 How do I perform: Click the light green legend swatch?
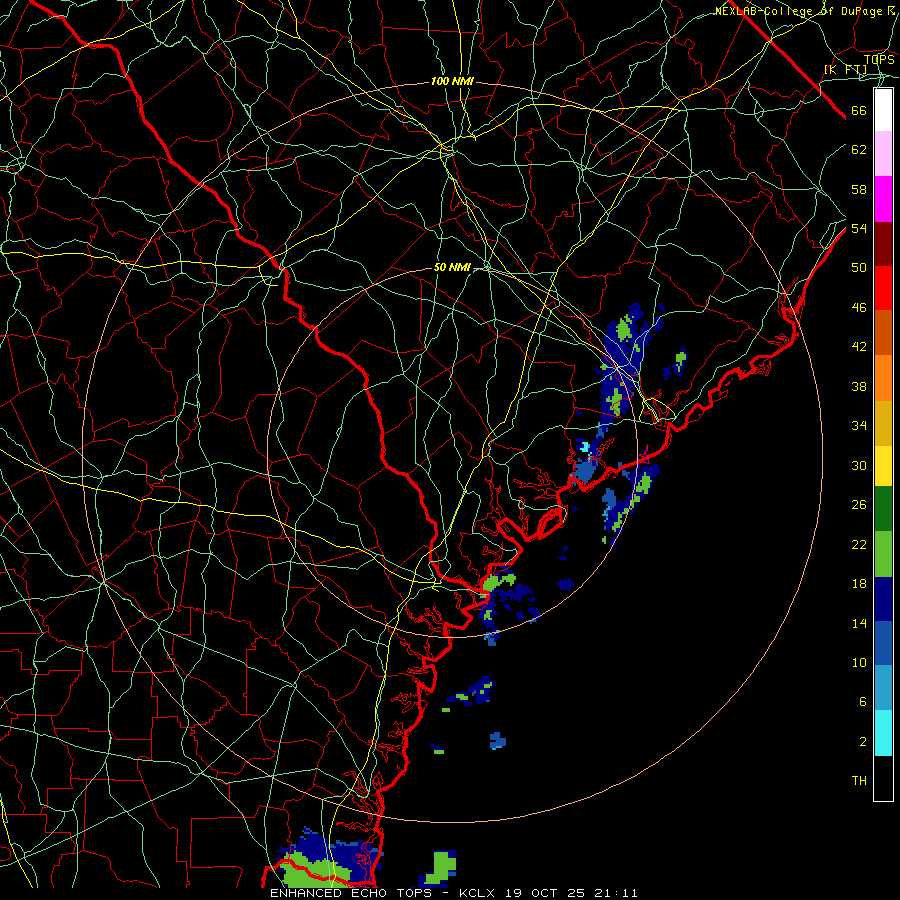click(x=883, y=554)
